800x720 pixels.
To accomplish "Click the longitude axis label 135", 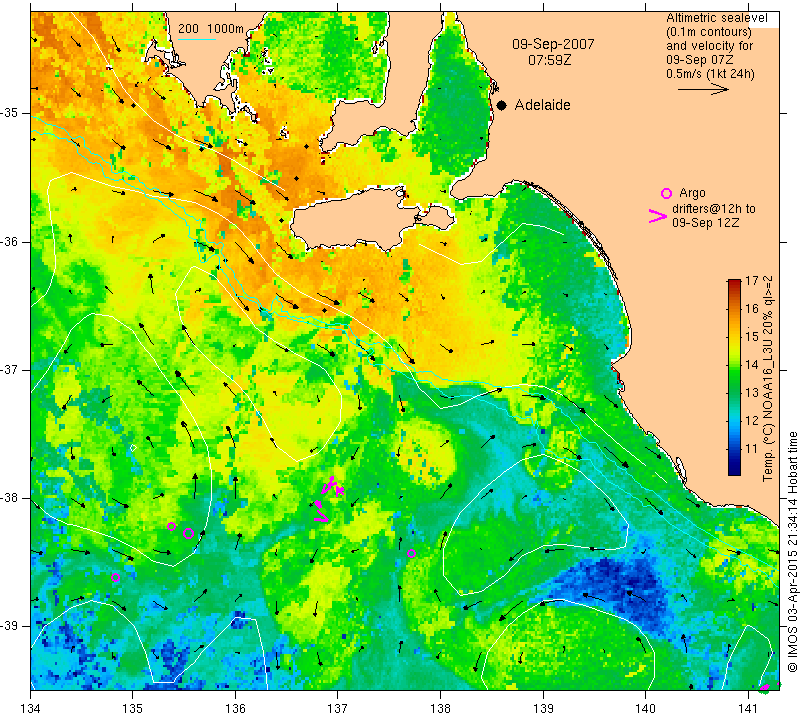I will point(133,709).
